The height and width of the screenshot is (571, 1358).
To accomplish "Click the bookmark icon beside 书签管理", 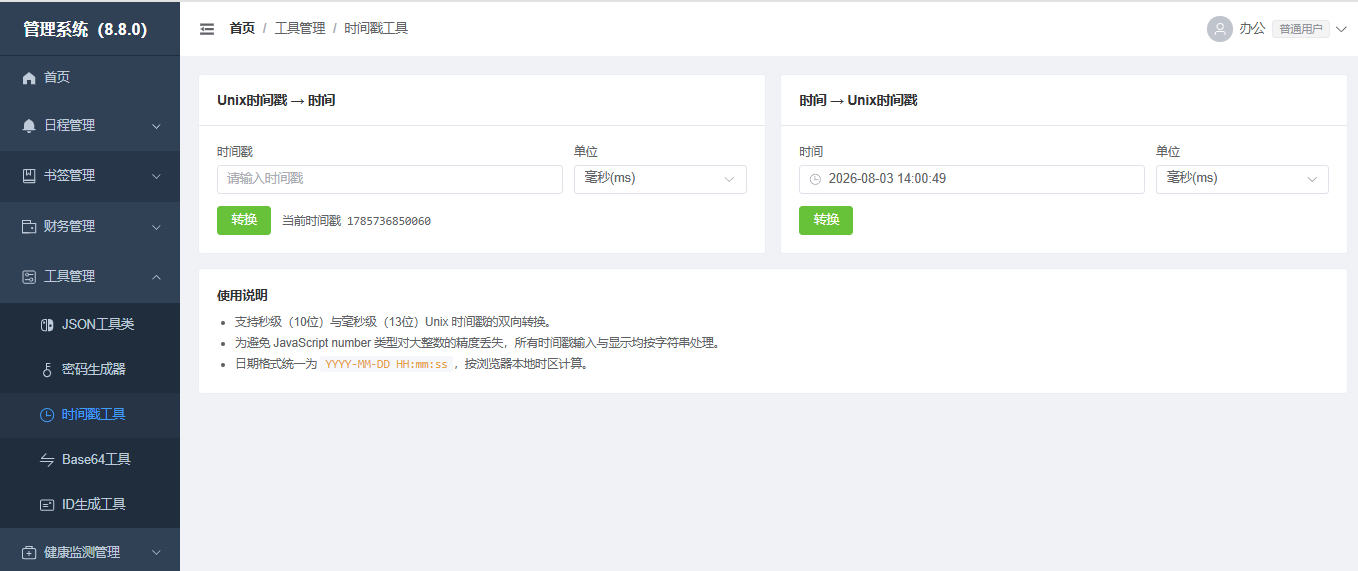I will [29, 176].
